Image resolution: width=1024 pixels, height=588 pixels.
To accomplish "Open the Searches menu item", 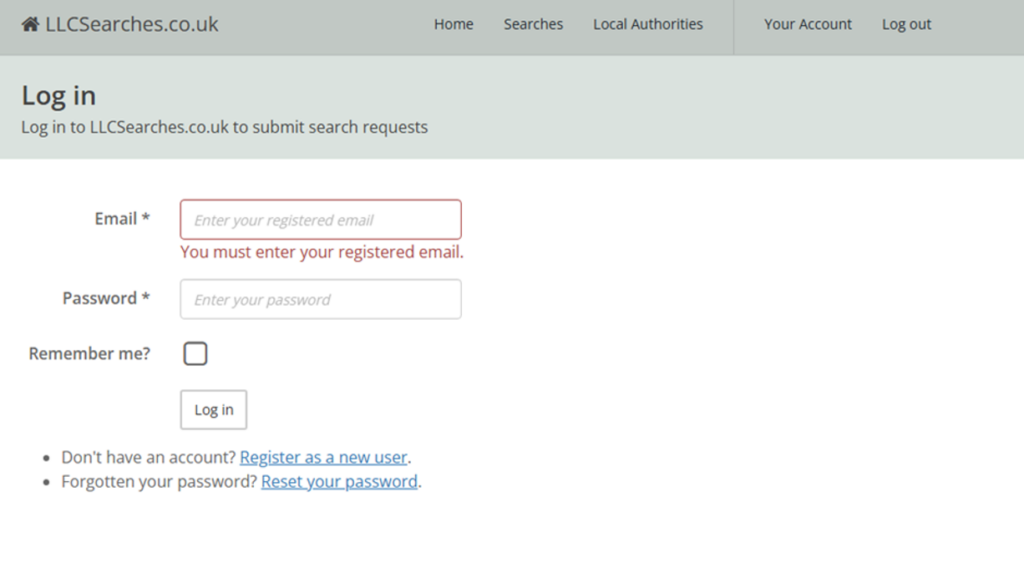I will click(x=533, y=24).
